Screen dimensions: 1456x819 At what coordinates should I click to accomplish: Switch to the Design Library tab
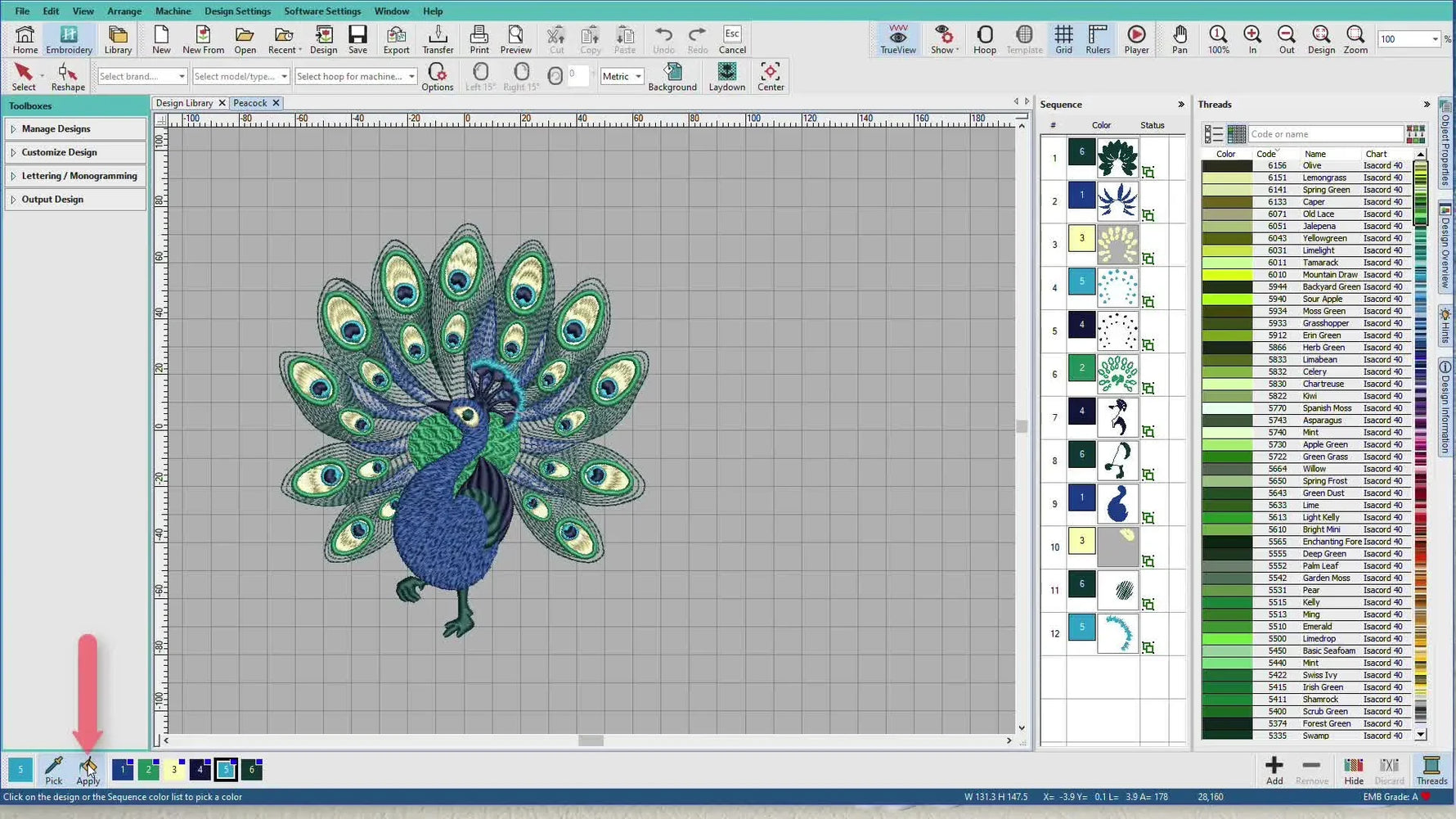[186, 102]
